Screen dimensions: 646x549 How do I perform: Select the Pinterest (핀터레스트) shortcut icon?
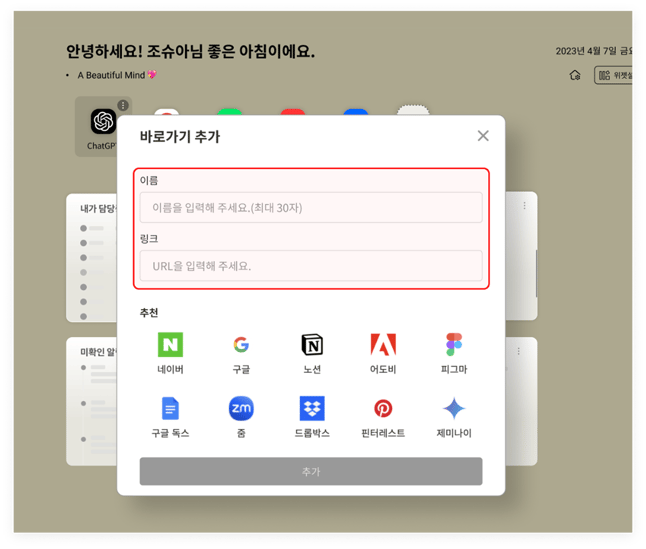383,408
